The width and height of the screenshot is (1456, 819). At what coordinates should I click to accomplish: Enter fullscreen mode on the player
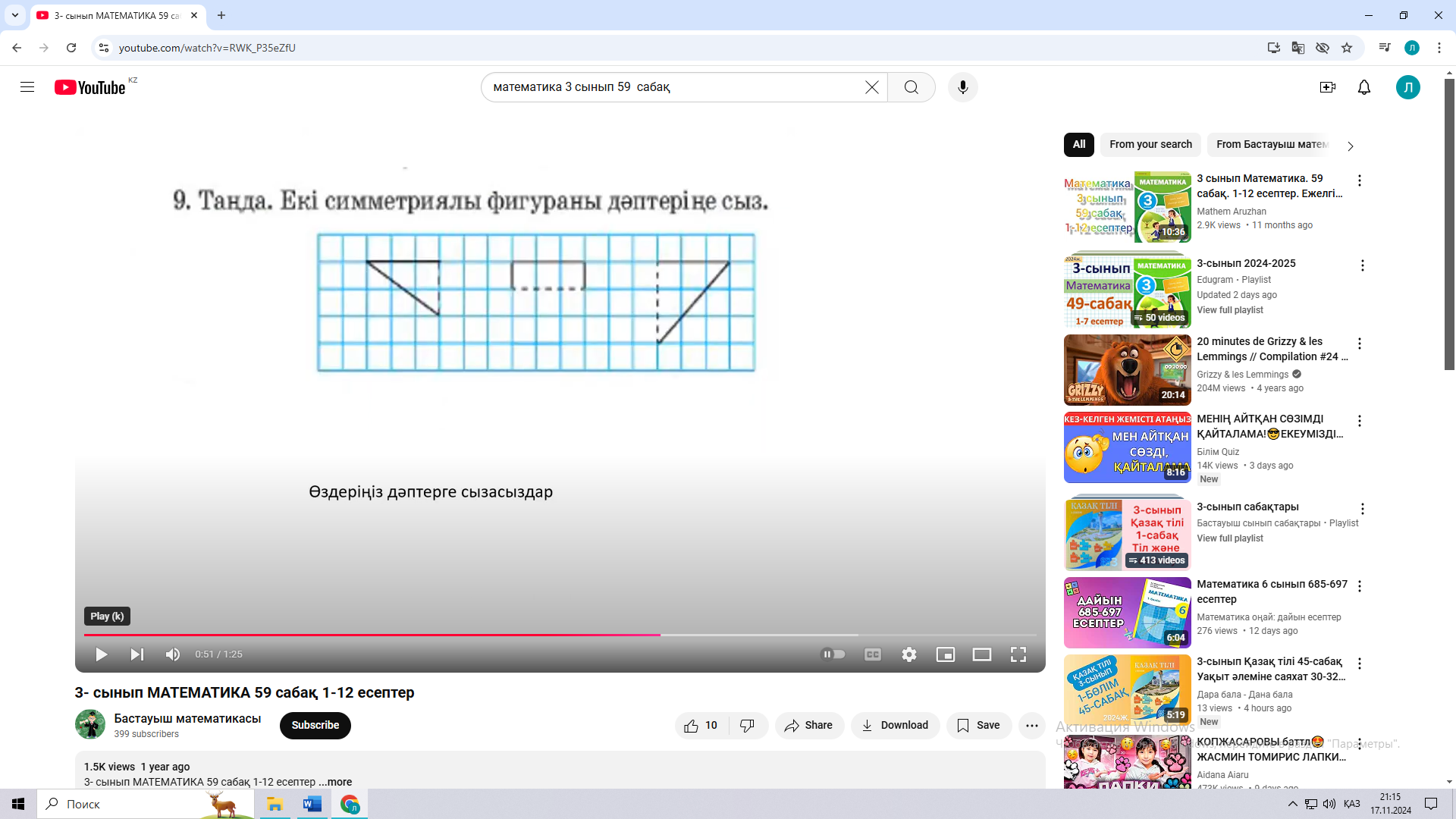[1018, 654]
